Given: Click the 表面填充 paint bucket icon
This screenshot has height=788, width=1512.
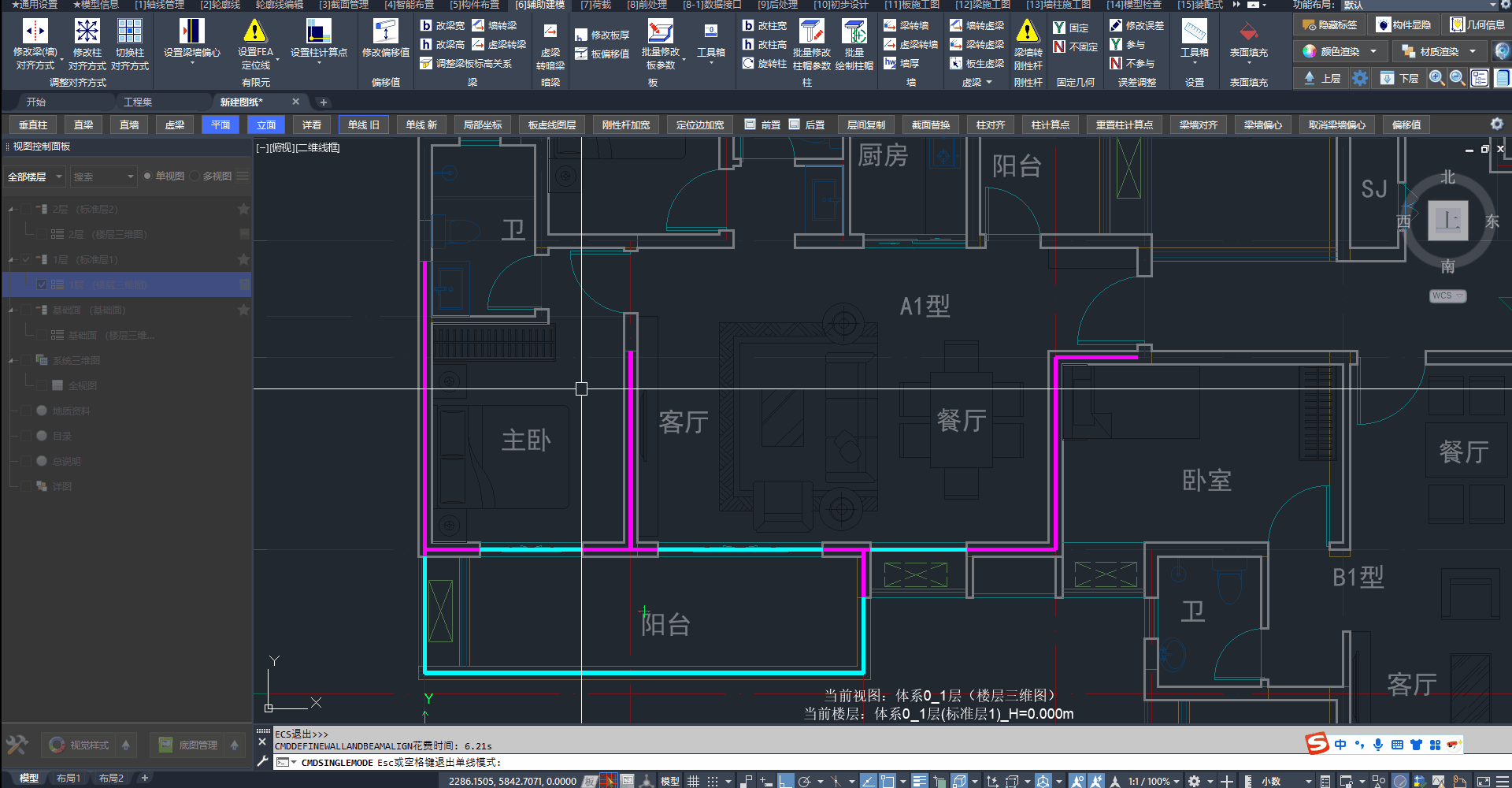Looking at the screenshot, I should click(1248, 32).
